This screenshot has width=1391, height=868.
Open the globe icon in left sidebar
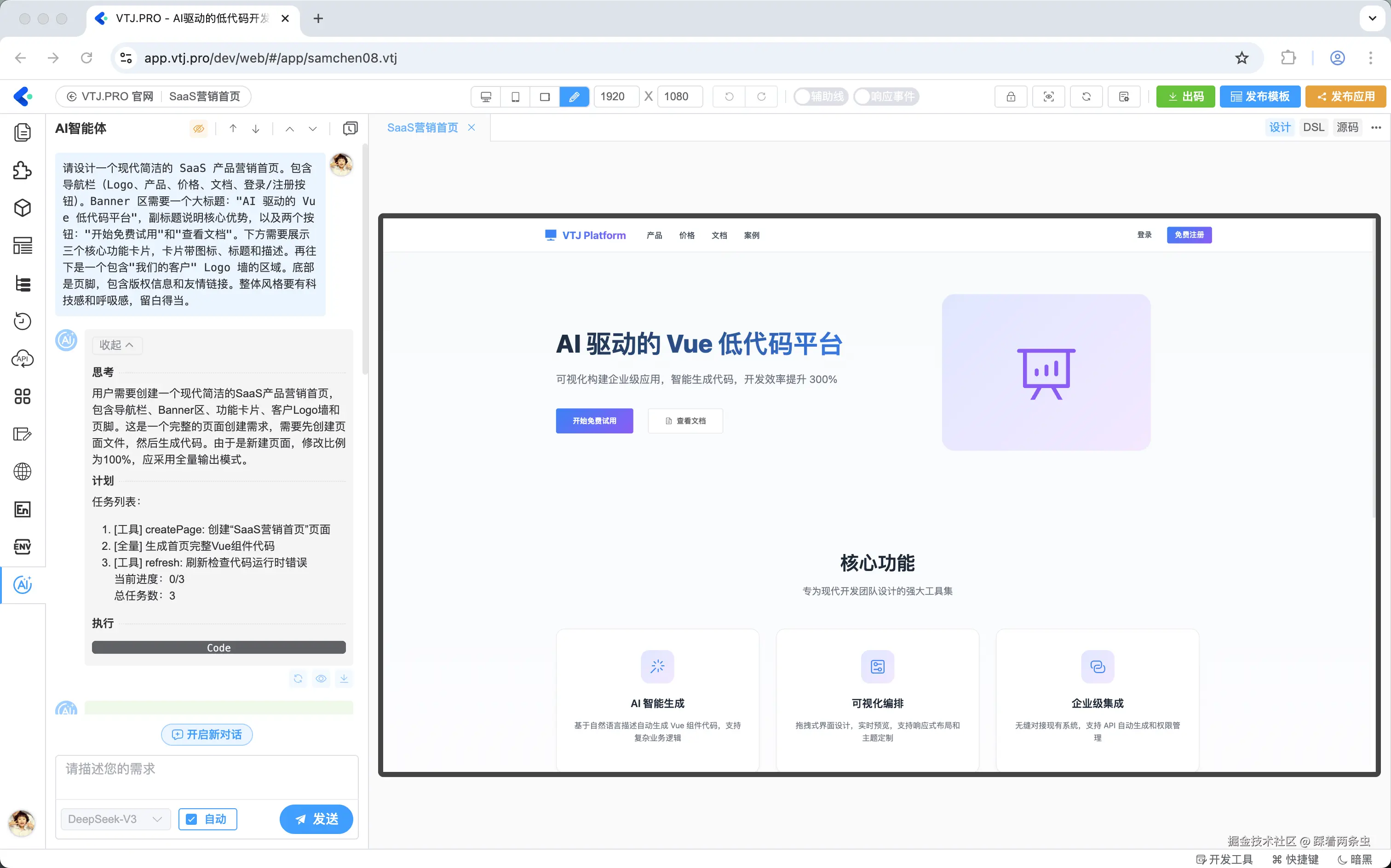(23, 471)
